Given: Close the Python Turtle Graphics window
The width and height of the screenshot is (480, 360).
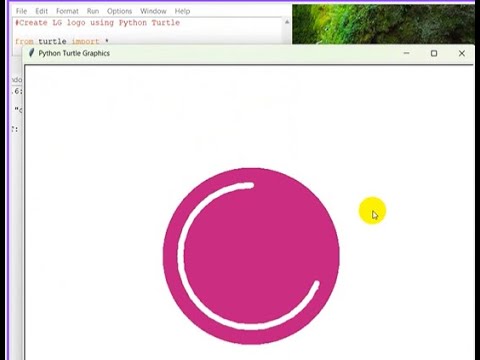Looking at the screenshot, I should 462,53.
